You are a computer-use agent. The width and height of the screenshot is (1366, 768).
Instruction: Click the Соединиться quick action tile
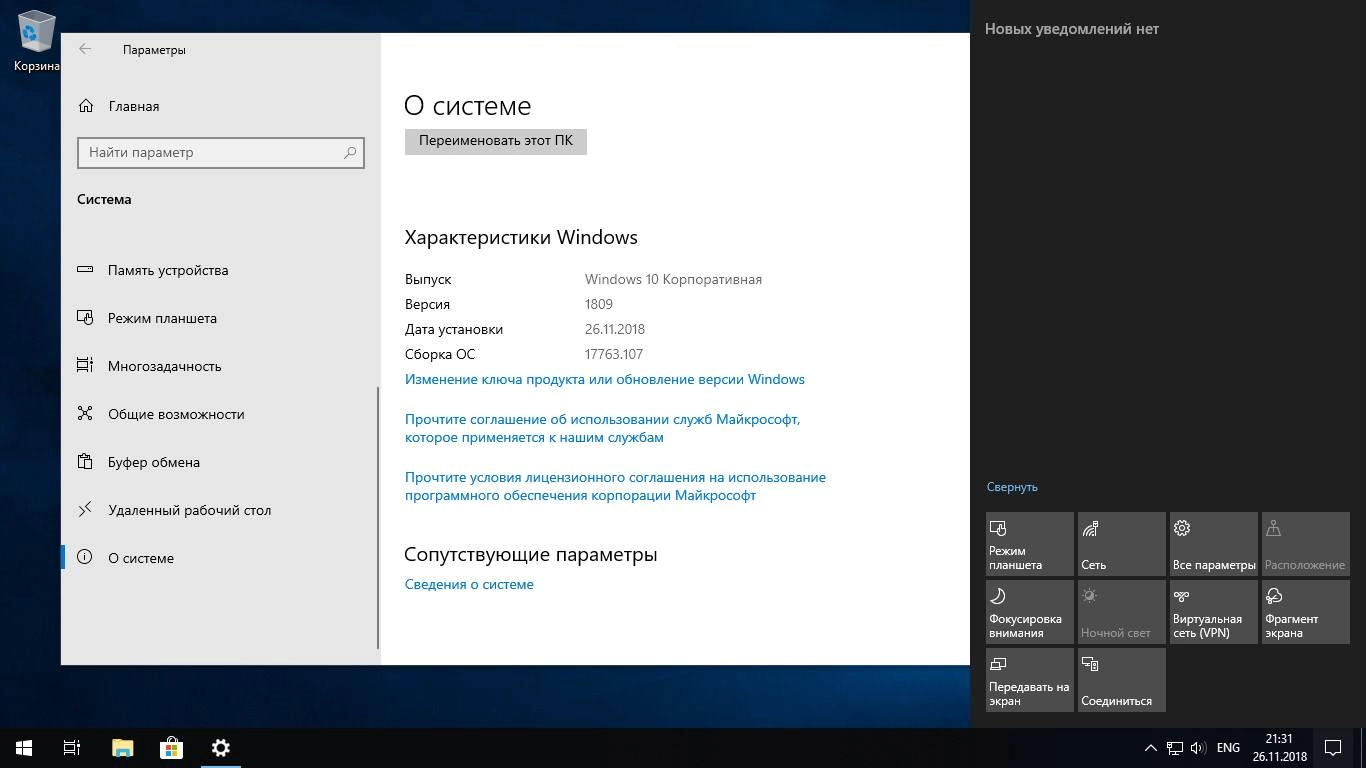[x=1122, y=680]
